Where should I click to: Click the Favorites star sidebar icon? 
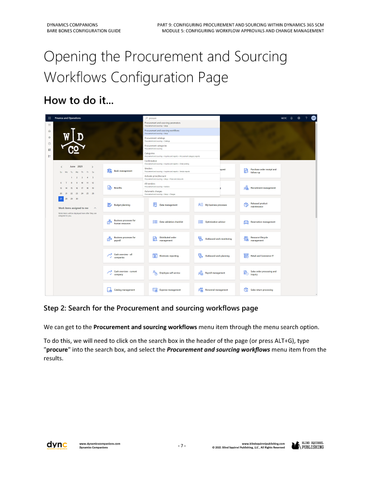[x=49, y=137]
